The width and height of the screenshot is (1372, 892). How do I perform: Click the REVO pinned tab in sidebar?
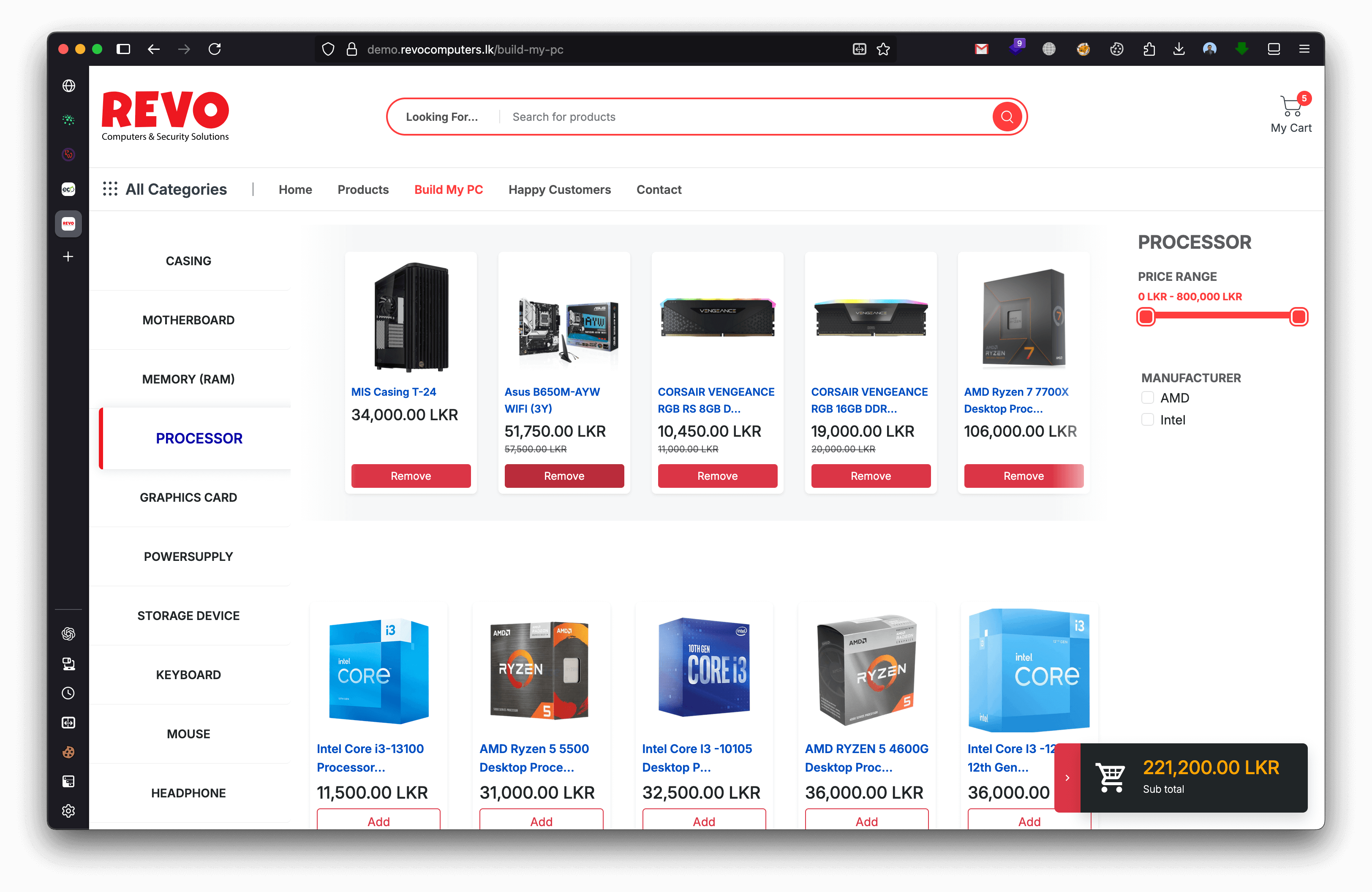[68, 223]
